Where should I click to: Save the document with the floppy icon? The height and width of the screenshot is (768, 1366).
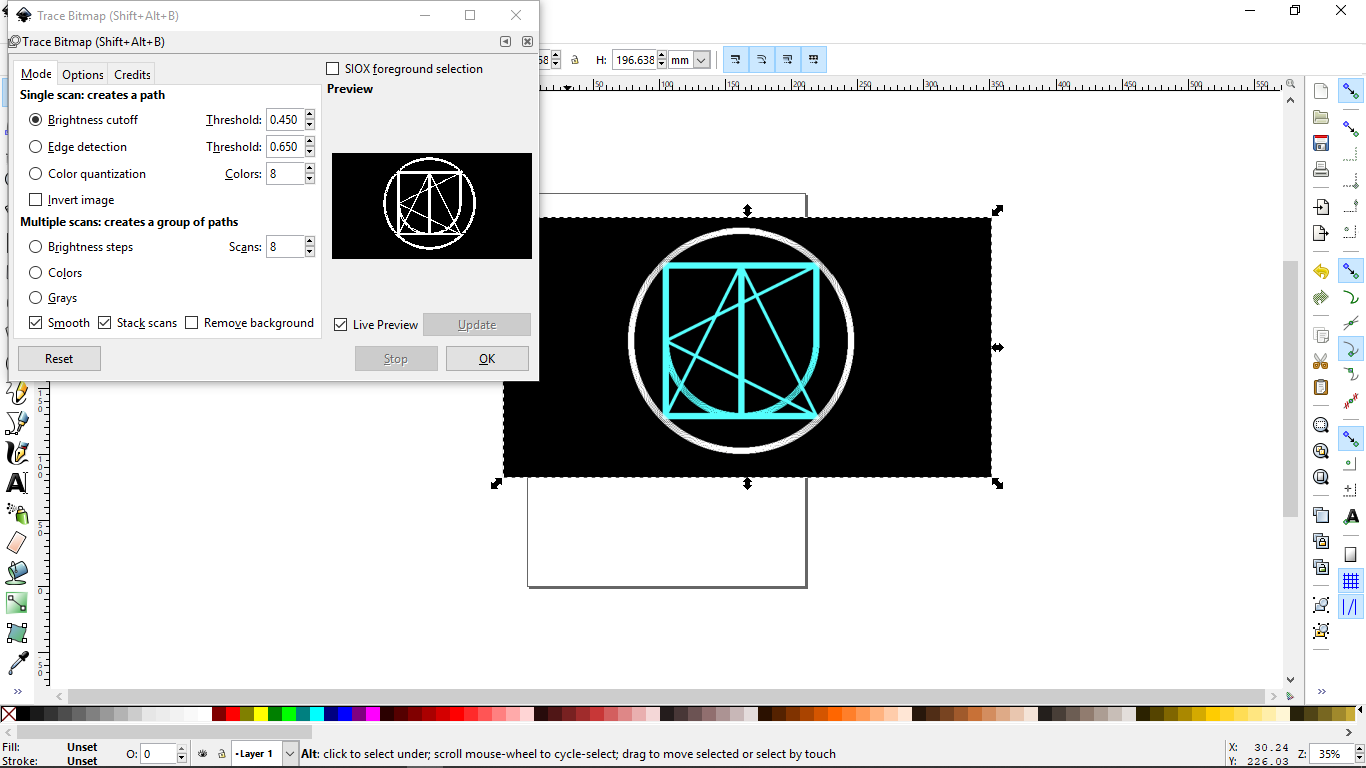[x=1321, y=143]
